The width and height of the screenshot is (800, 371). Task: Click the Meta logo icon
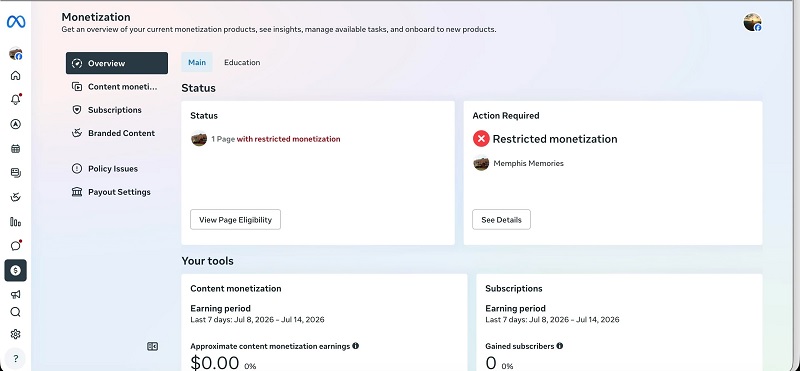click(16, 22)
